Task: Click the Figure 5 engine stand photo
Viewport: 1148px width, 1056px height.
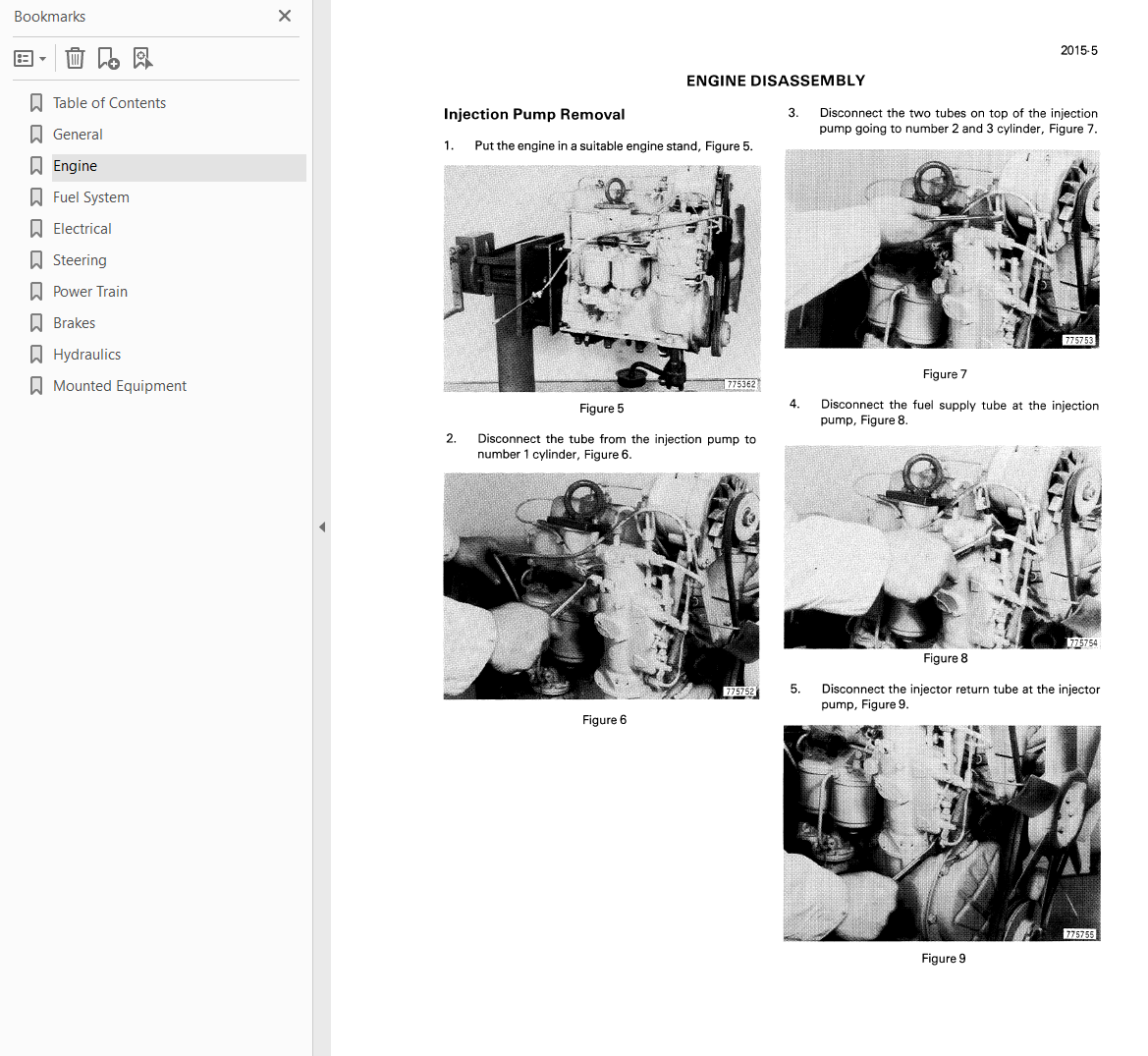Action: point(602,278)
